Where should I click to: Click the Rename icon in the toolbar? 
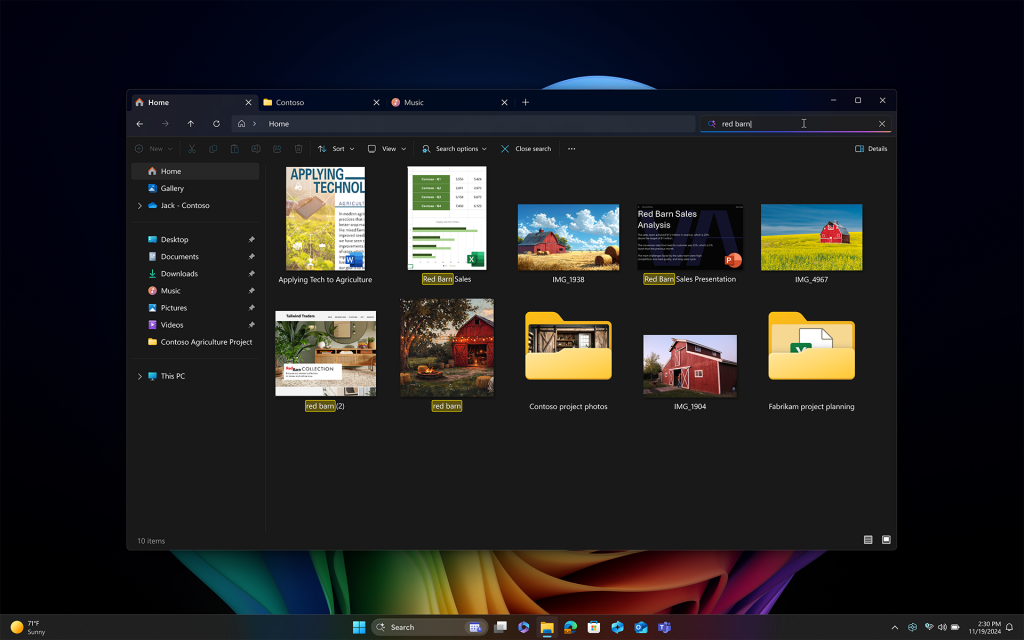(255, 148)
